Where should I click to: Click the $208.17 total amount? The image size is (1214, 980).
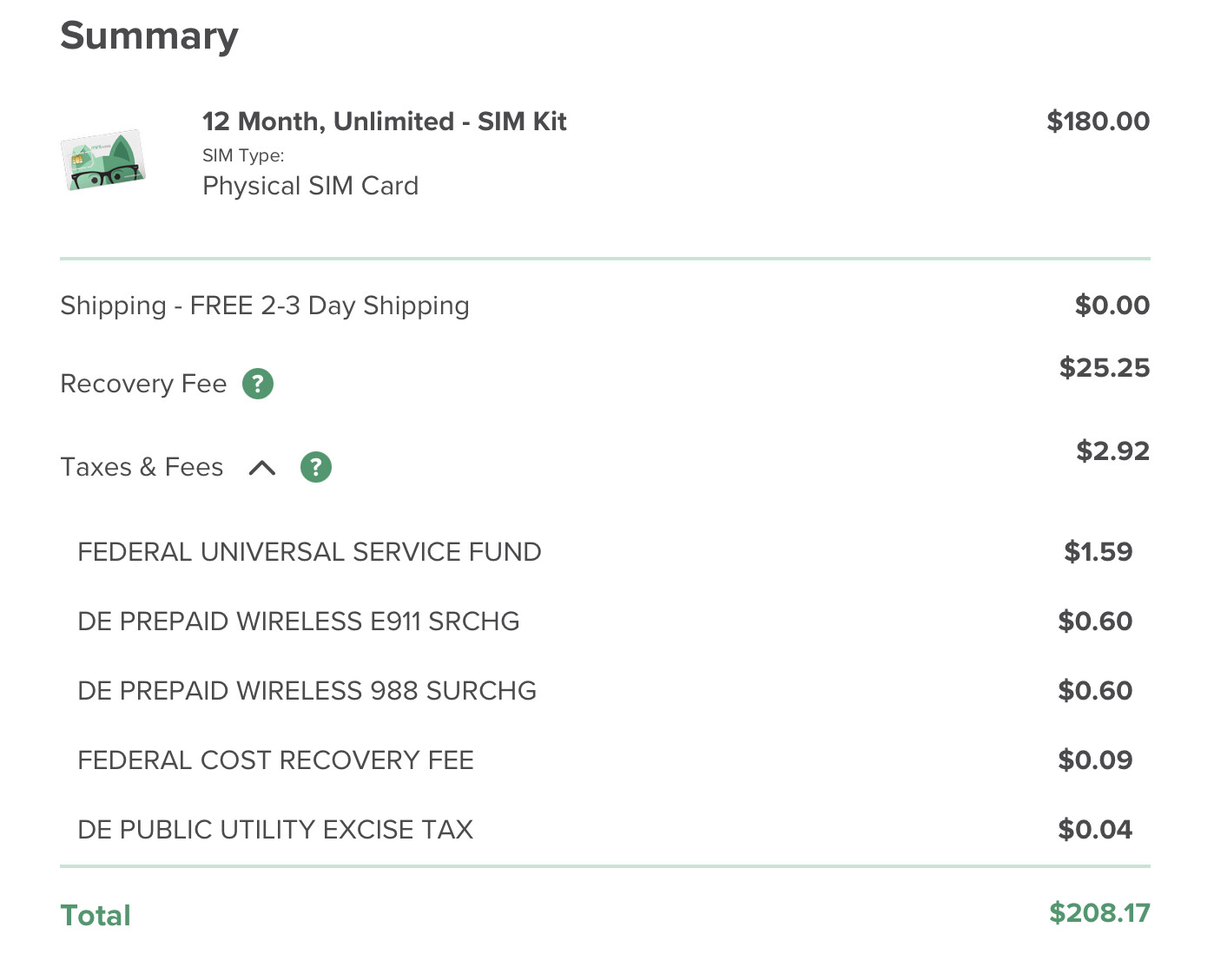pyautogui.click(x=1099, y=913)
